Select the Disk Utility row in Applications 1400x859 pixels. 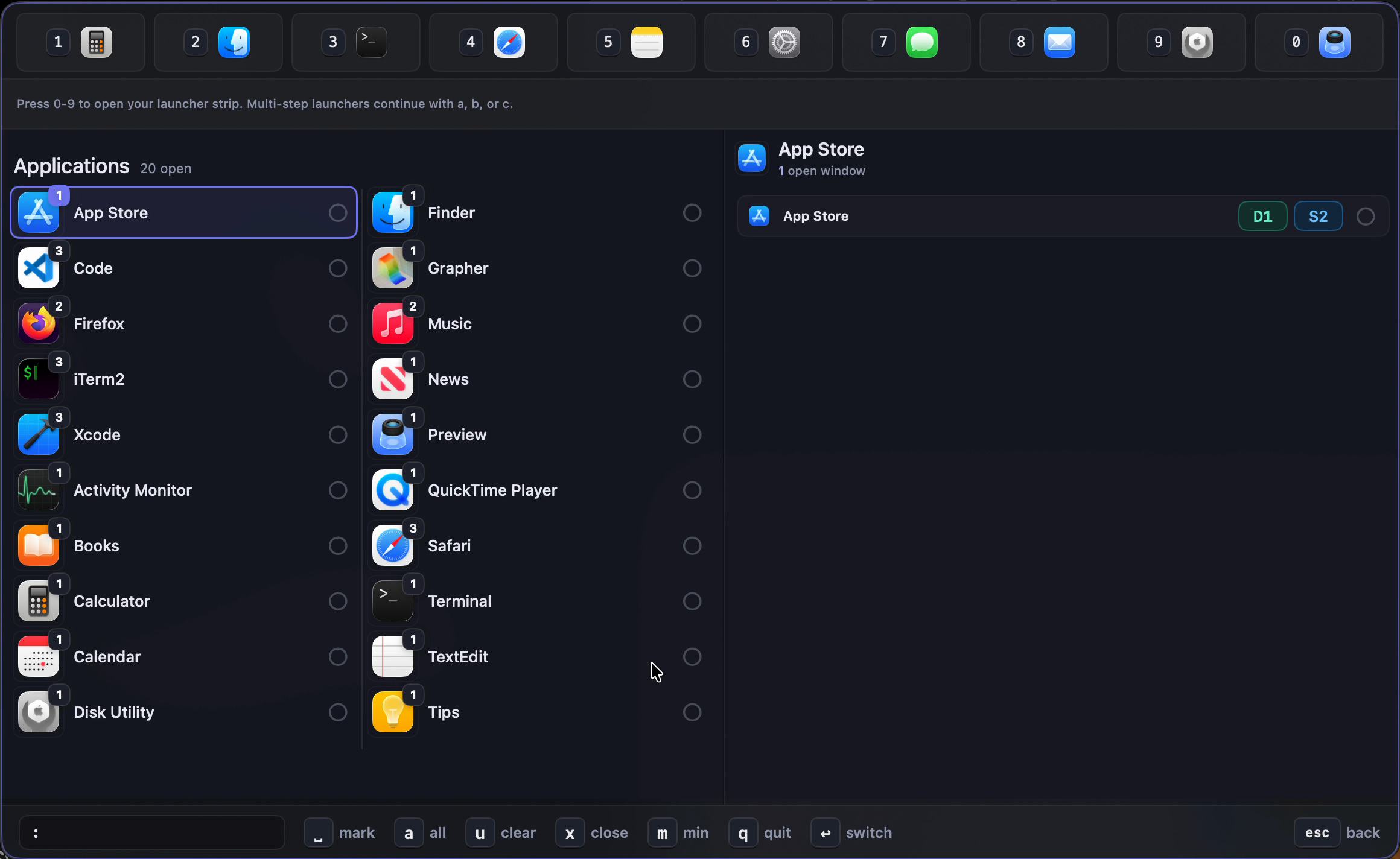(184, 712)
